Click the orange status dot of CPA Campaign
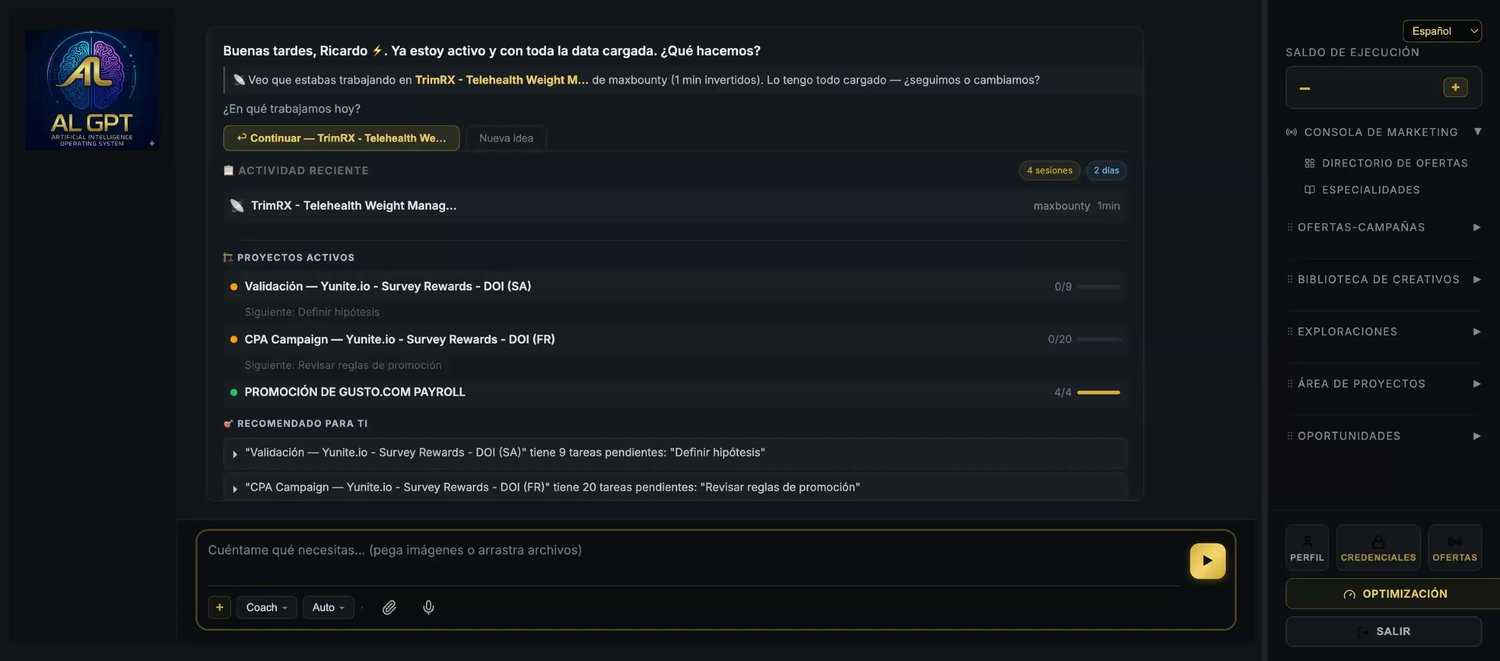Image resolution: width=1500 pixels, height=661 pixels. [234, 340]
